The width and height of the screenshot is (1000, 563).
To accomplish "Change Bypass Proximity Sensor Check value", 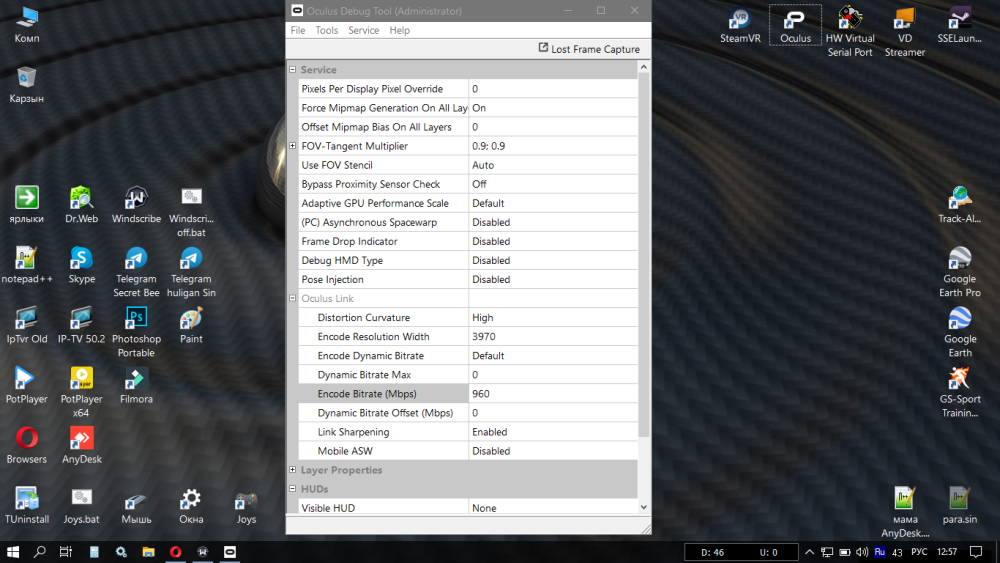I will [553, 184].
